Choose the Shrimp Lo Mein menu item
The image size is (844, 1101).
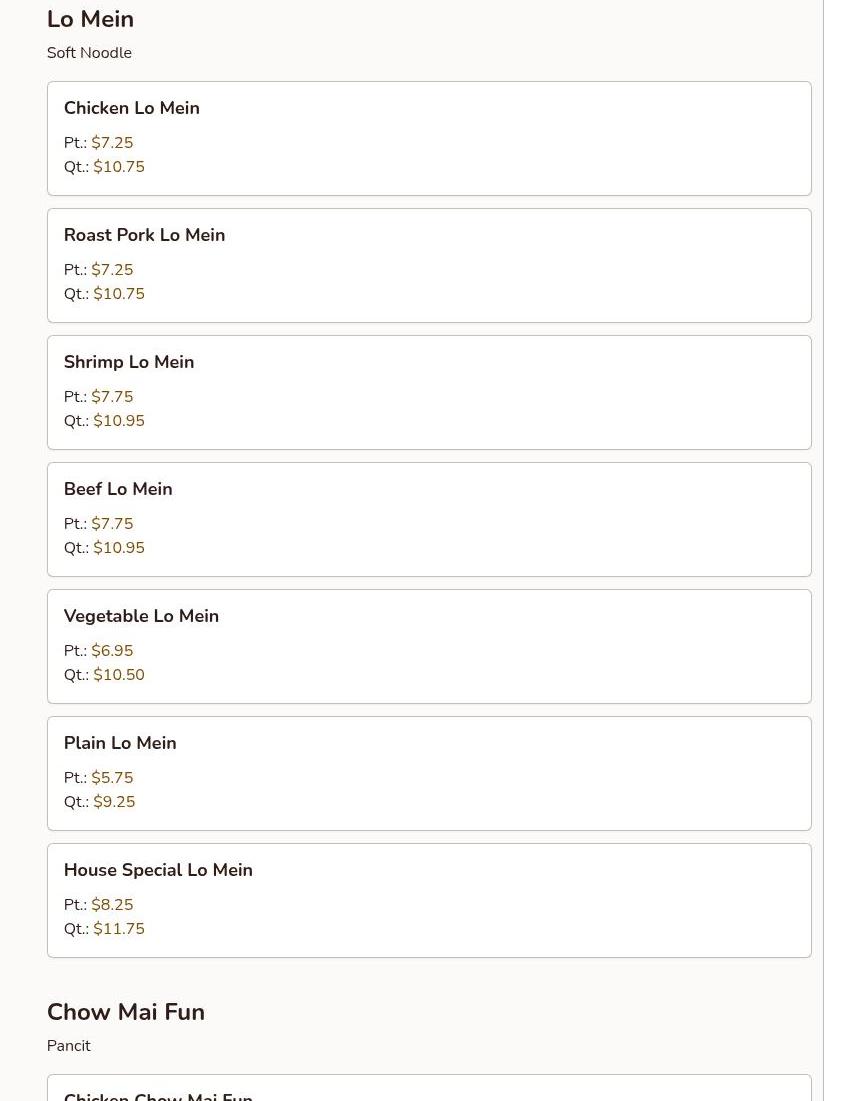point(429,392)
